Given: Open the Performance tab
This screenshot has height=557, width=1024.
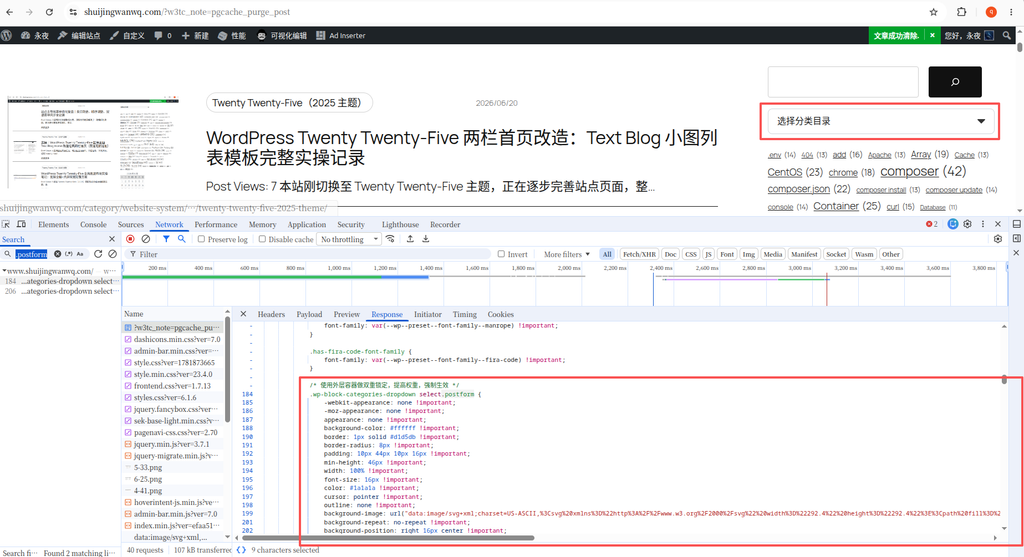Looking at the screenshot, I should click(216, 224).
